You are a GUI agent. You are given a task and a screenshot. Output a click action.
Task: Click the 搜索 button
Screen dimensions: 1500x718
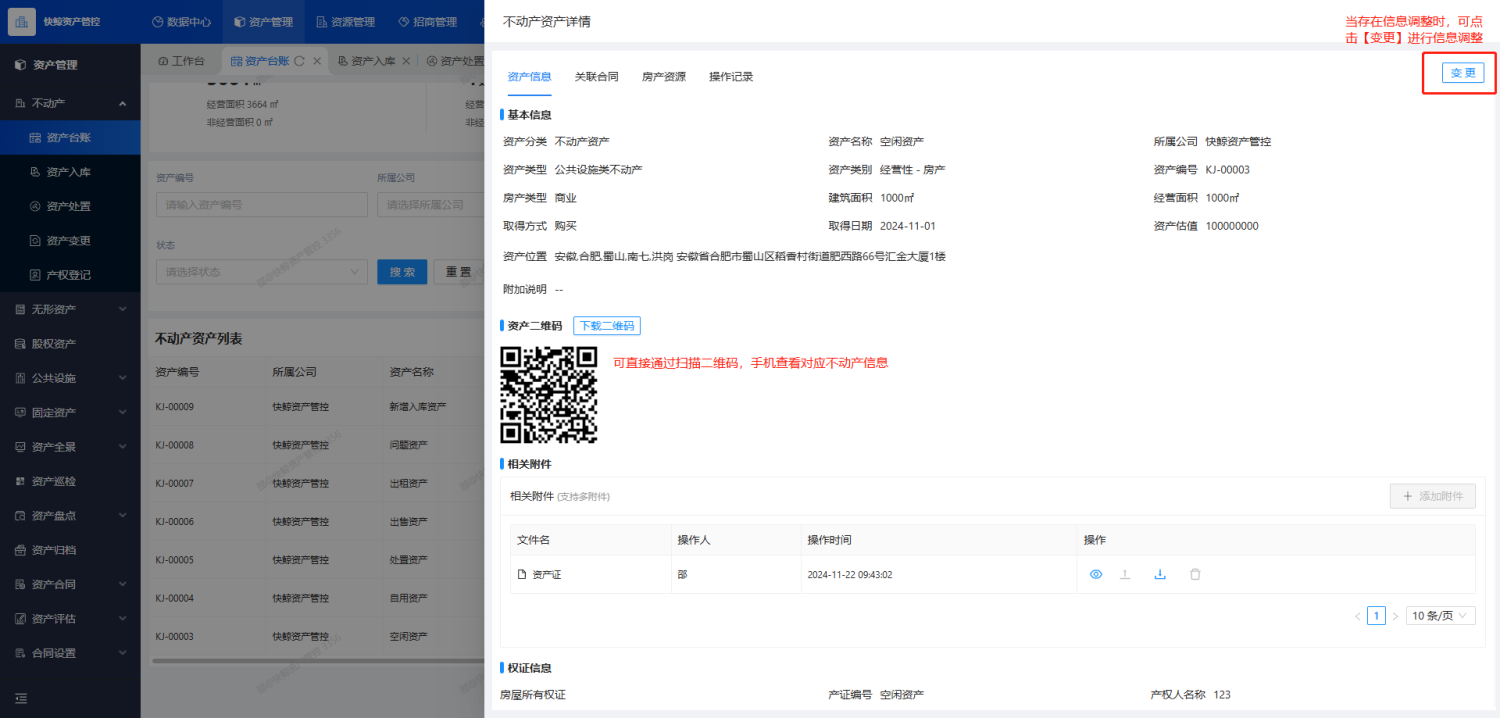402,271
